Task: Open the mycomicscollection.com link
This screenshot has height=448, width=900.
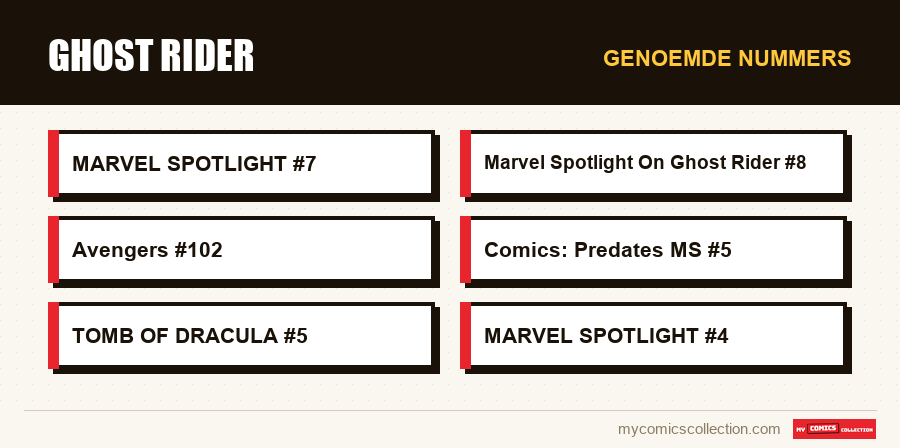Action: [699, 429]
